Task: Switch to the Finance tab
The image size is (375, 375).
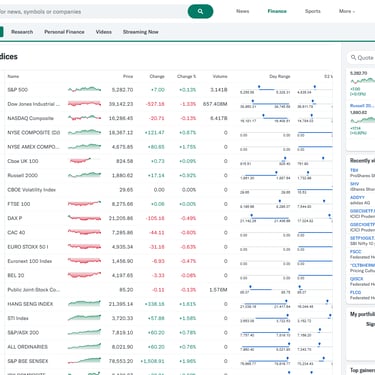Action: pos(277,11)
